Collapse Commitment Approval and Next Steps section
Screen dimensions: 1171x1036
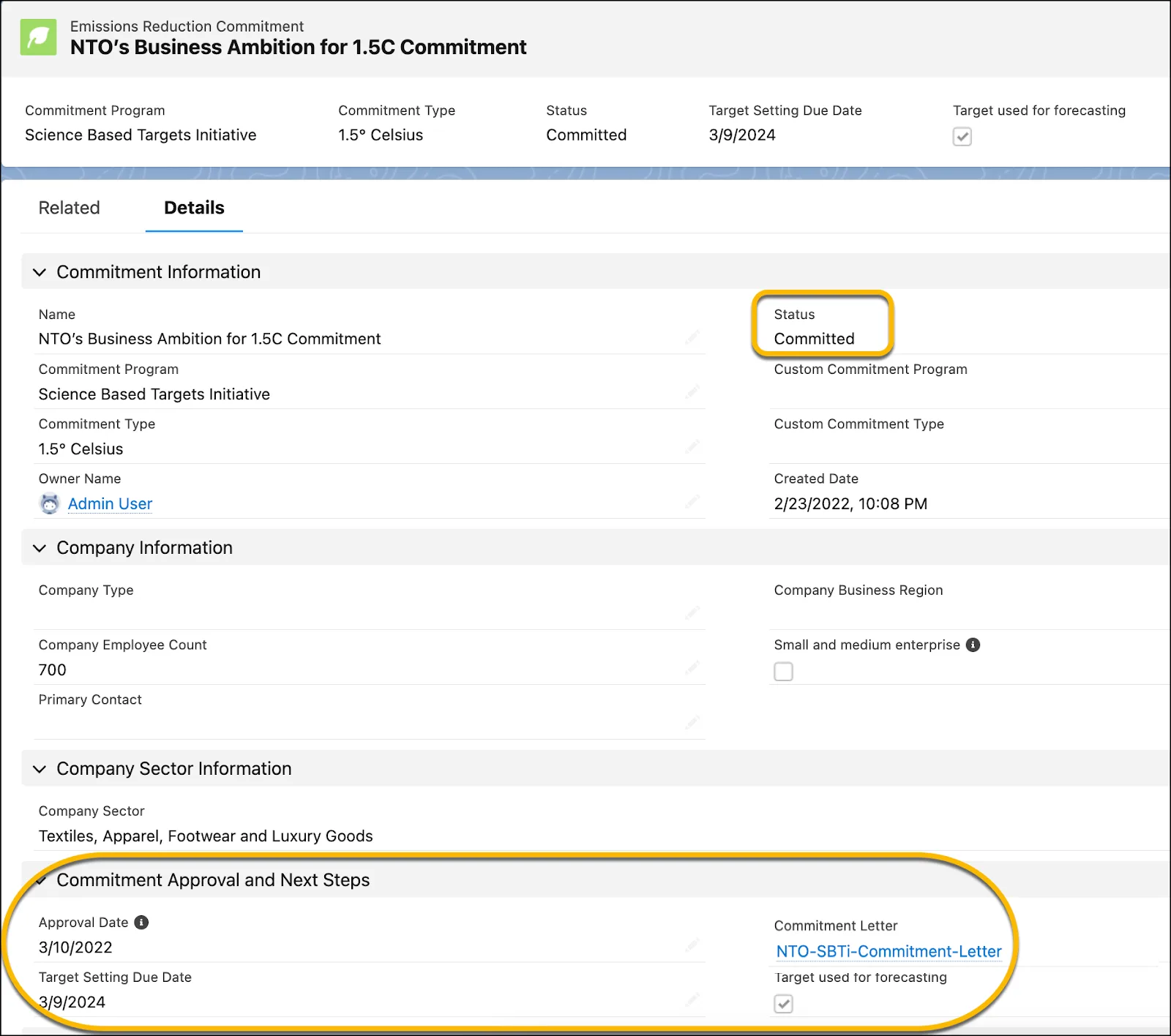coord(41,880)
